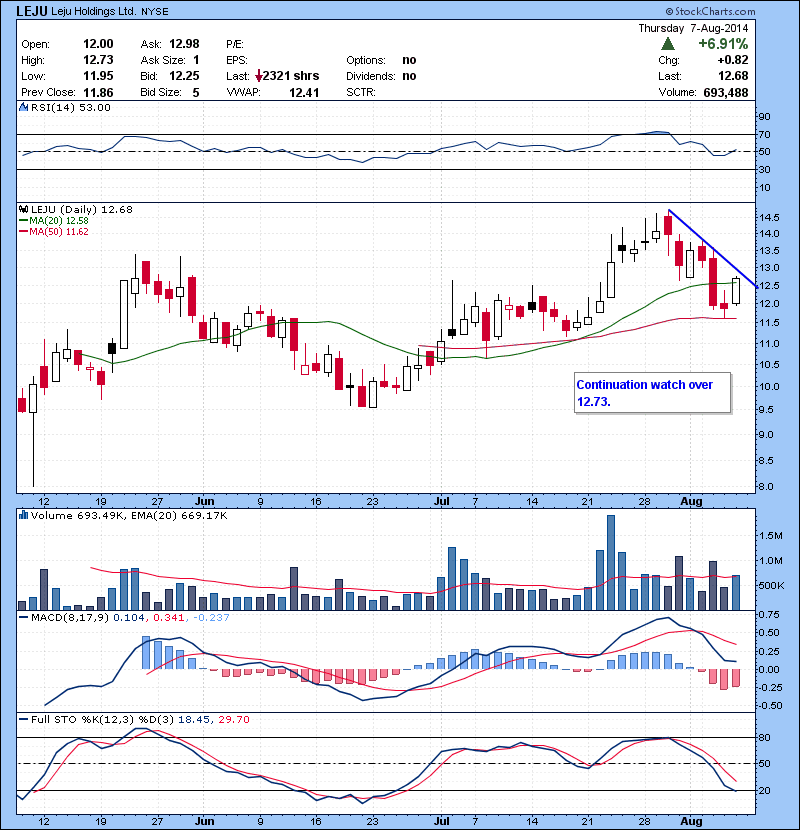
Task: Click the Ask Size value 1
Action: click(x=196, y=60)
